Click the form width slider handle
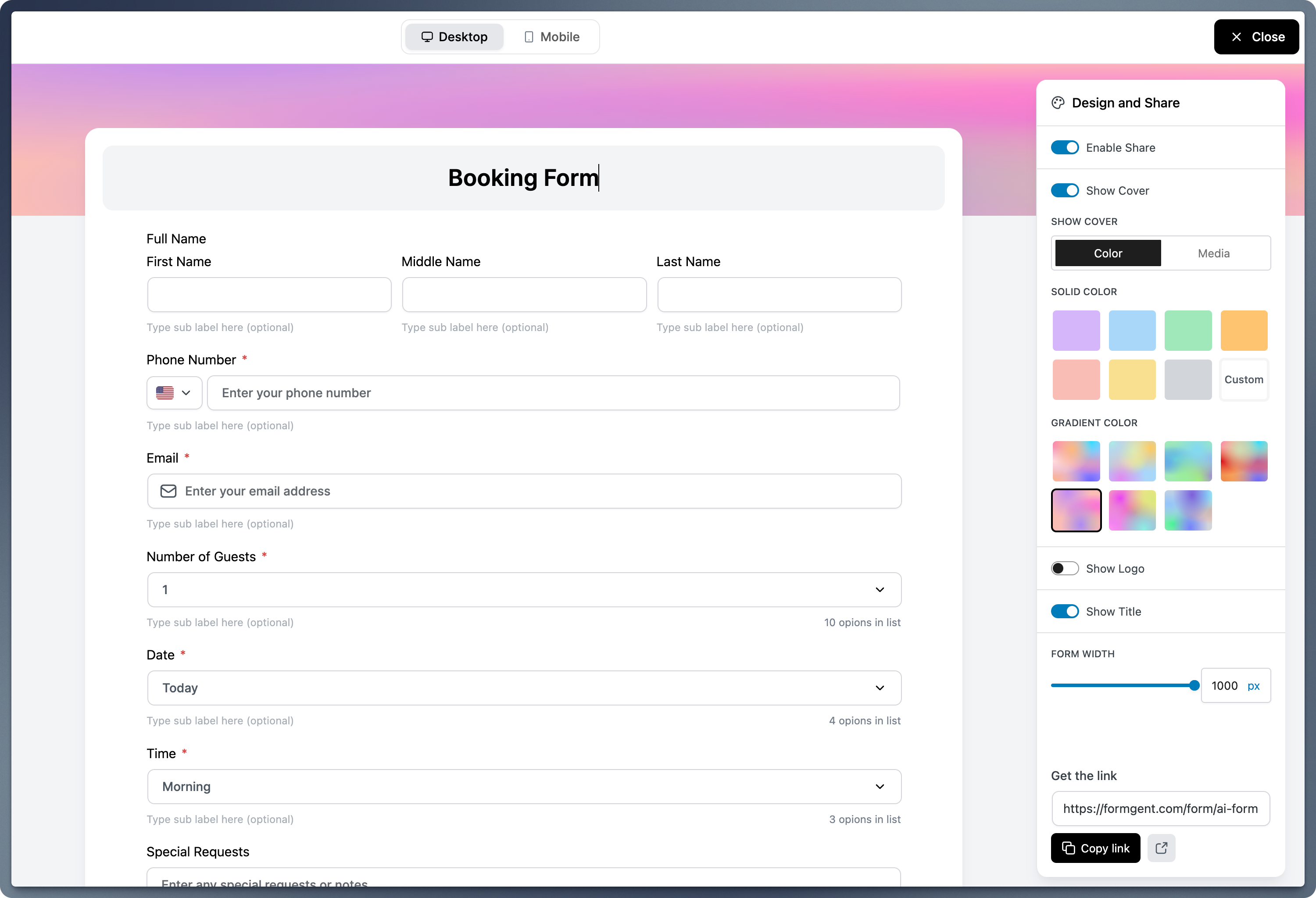 tap(1194, 685)
